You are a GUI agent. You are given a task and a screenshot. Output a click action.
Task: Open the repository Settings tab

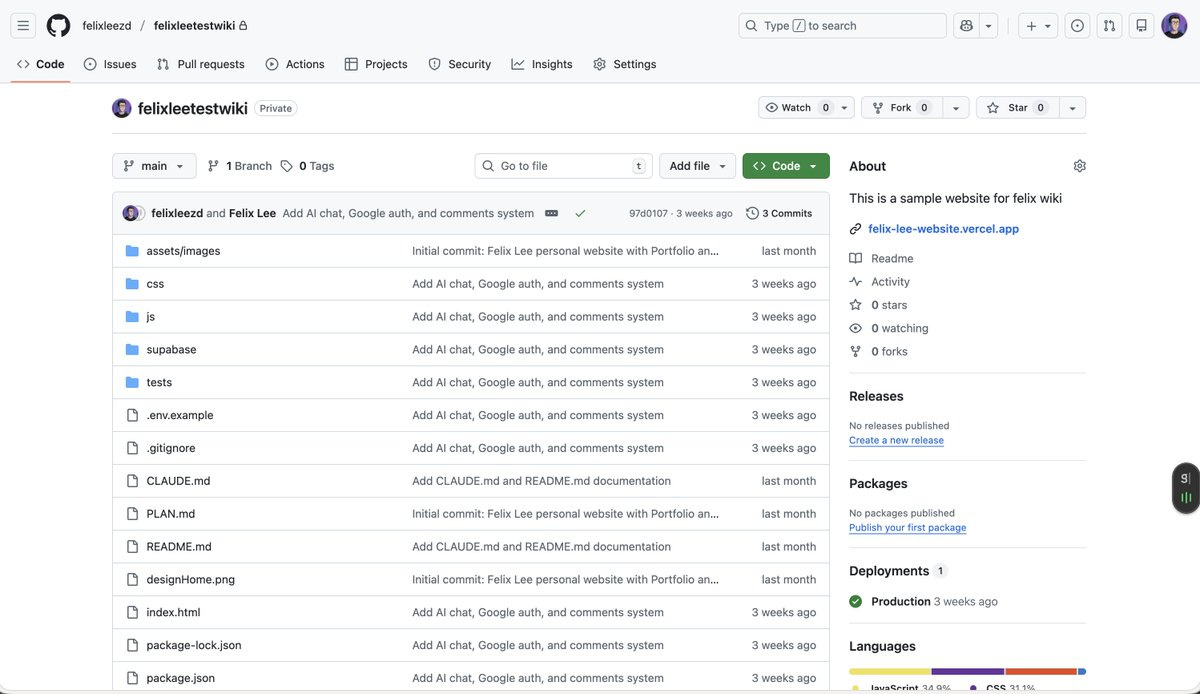tap(625, 64)
